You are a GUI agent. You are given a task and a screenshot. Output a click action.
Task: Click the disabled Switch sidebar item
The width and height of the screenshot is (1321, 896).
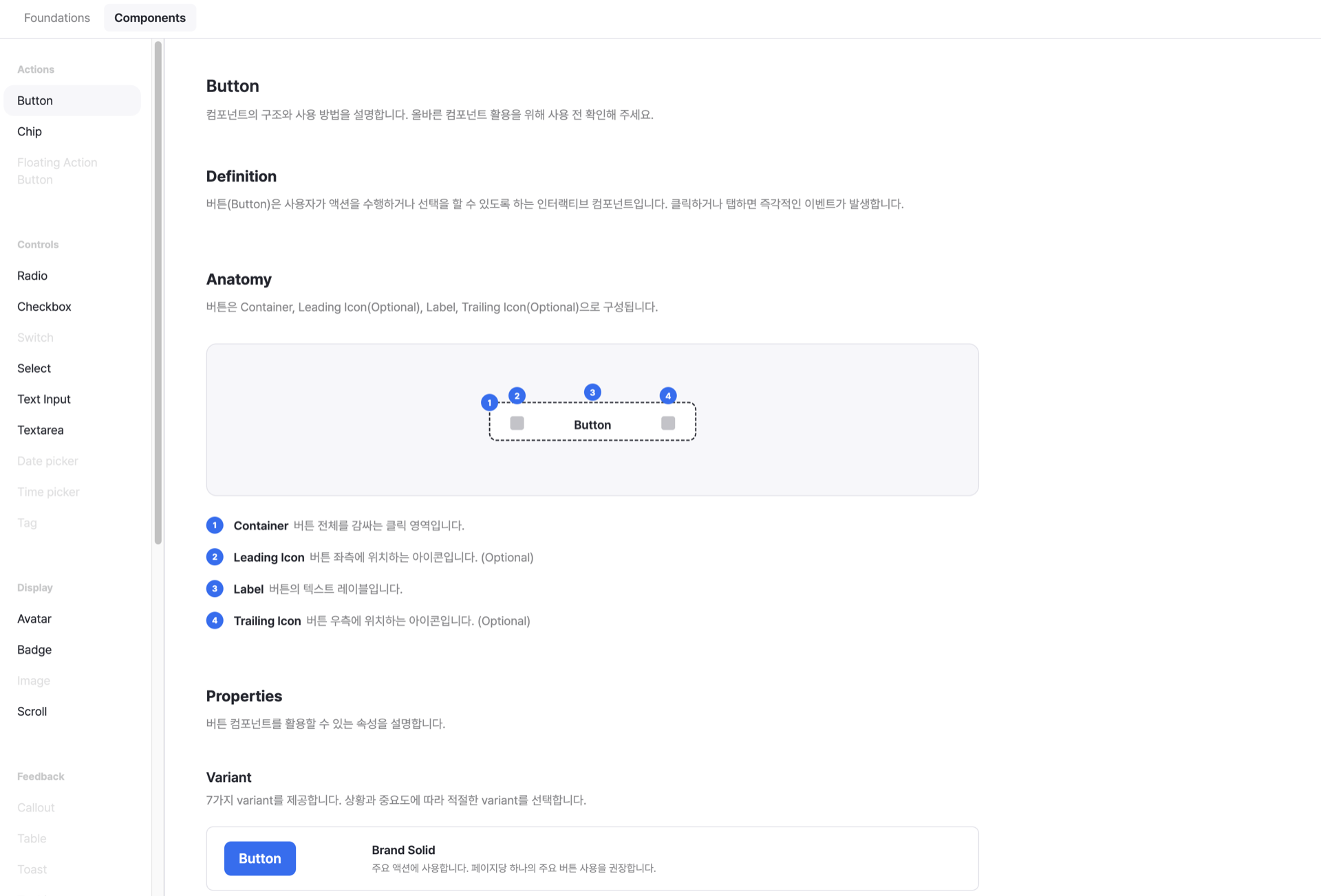[x=35, y=338]
